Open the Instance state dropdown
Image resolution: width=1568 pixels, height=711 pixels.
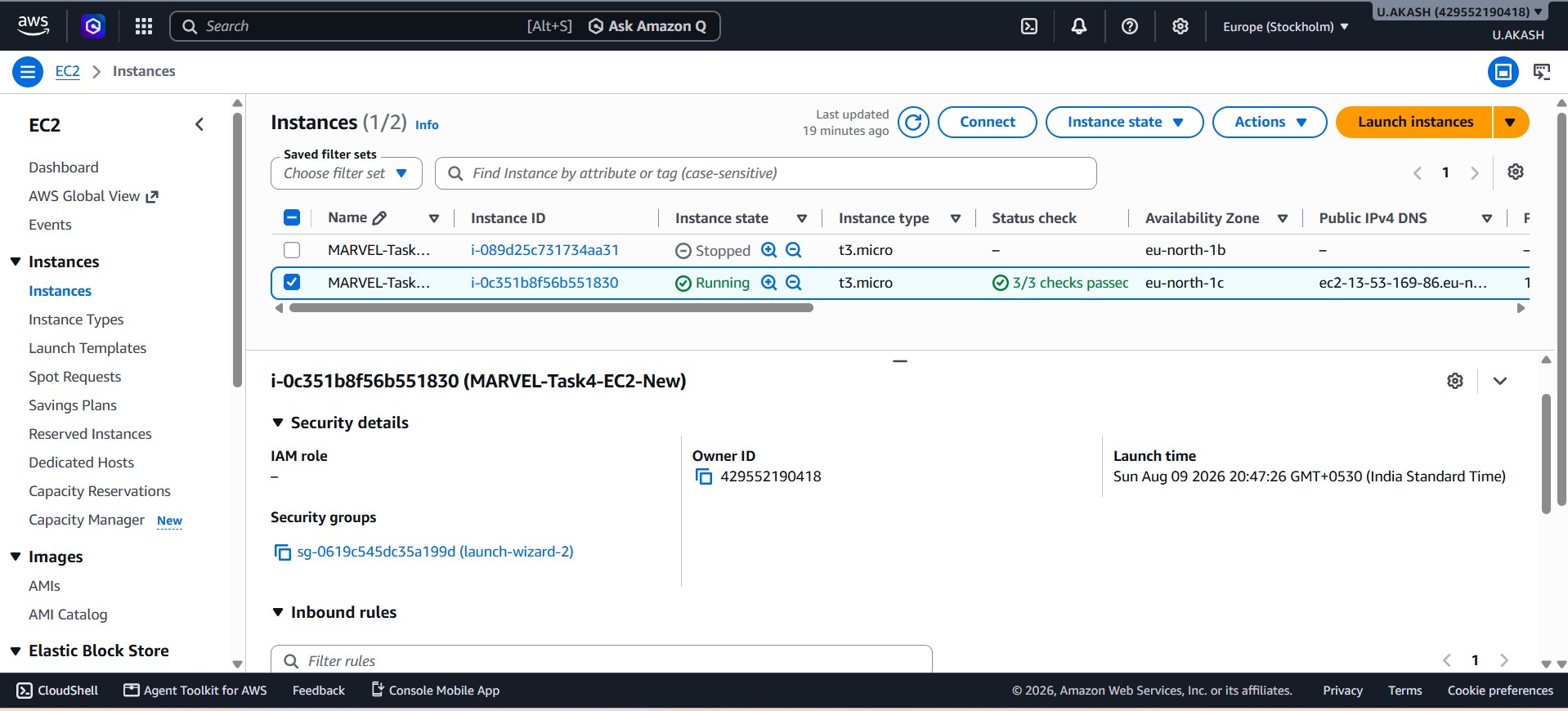pos(1124,123)
